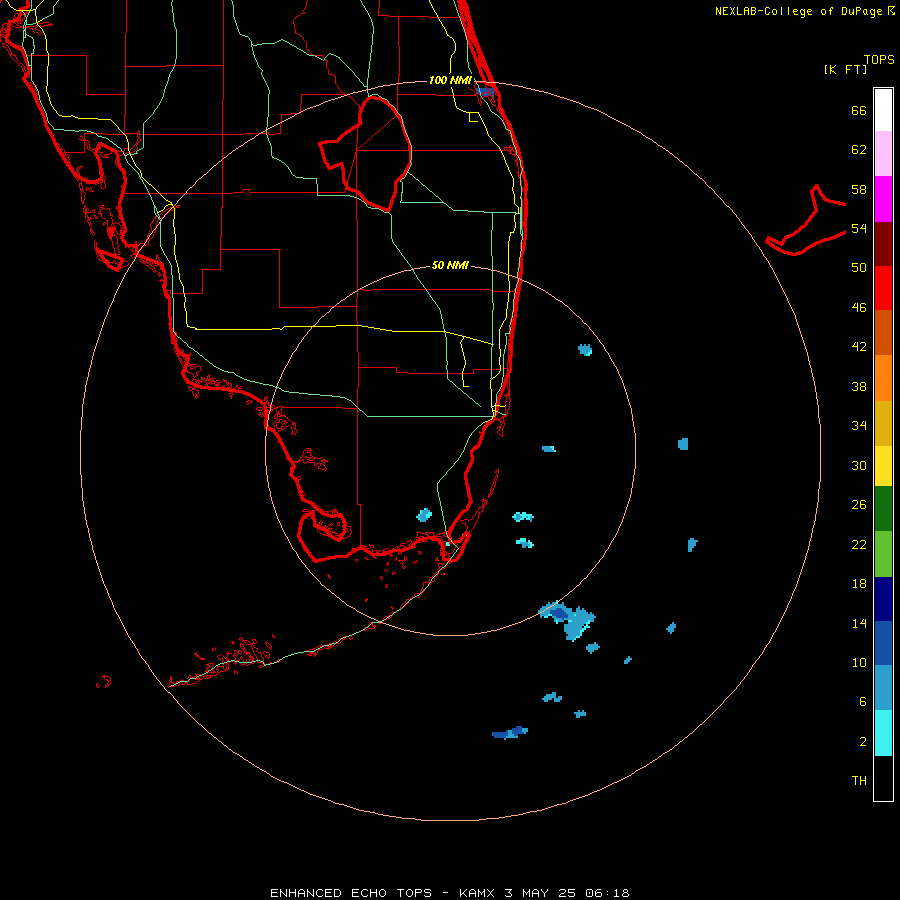The height and width of the screenshot is (900, 900).
Task: Click the legend value 2
Action: [x=863, y=742]
